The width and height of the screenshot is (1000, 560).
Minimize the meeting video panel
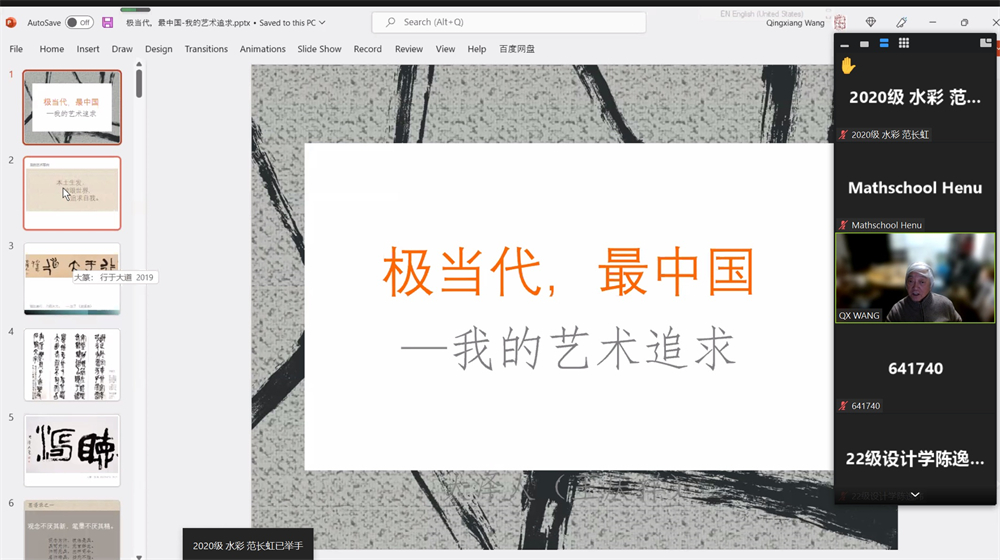click(x=845, y=44)
